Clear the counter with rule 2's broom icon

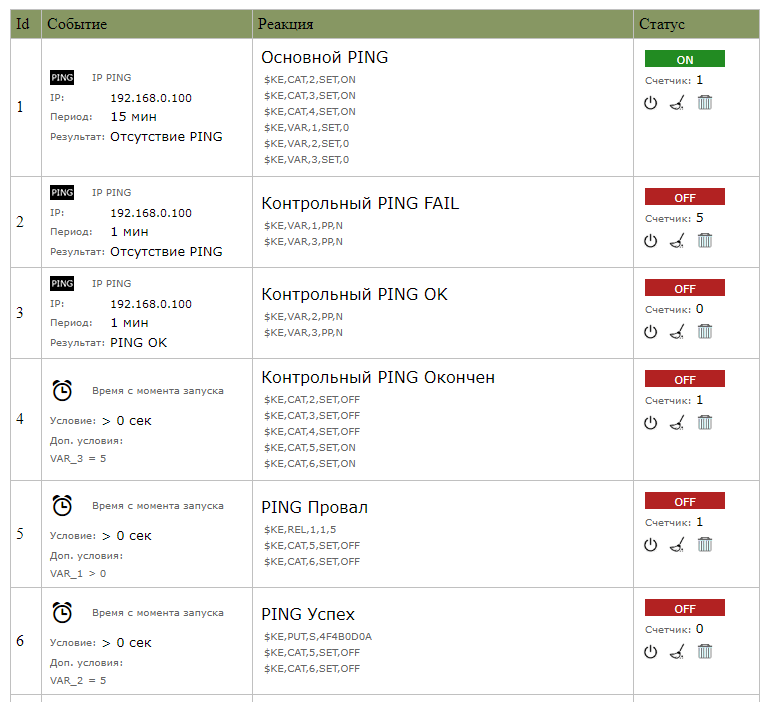(678, 240)
